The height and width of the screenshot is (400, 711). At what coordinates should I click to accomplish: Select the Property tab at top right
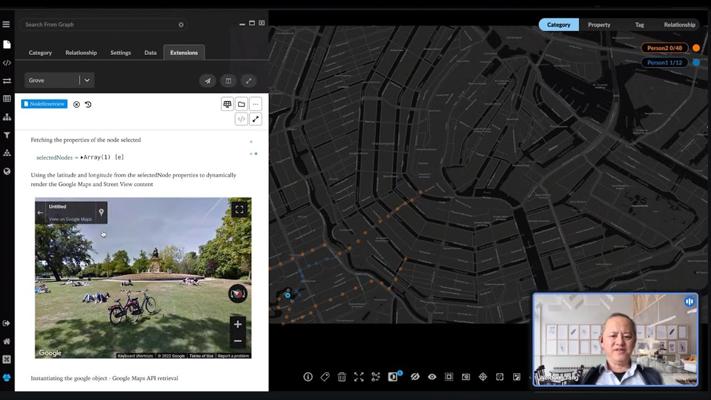click(x=599, y=24)
